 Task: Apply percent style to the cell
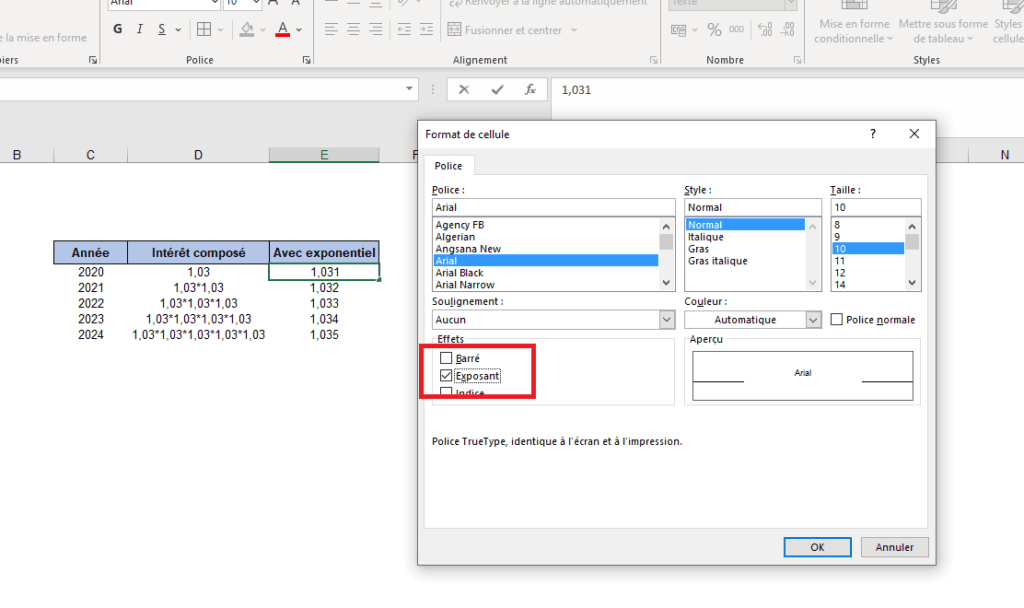(x=714, y=30)
